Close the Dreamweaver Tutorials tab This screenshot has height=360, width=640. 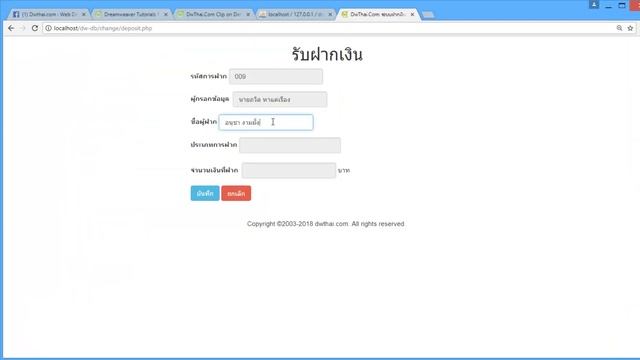166,14
